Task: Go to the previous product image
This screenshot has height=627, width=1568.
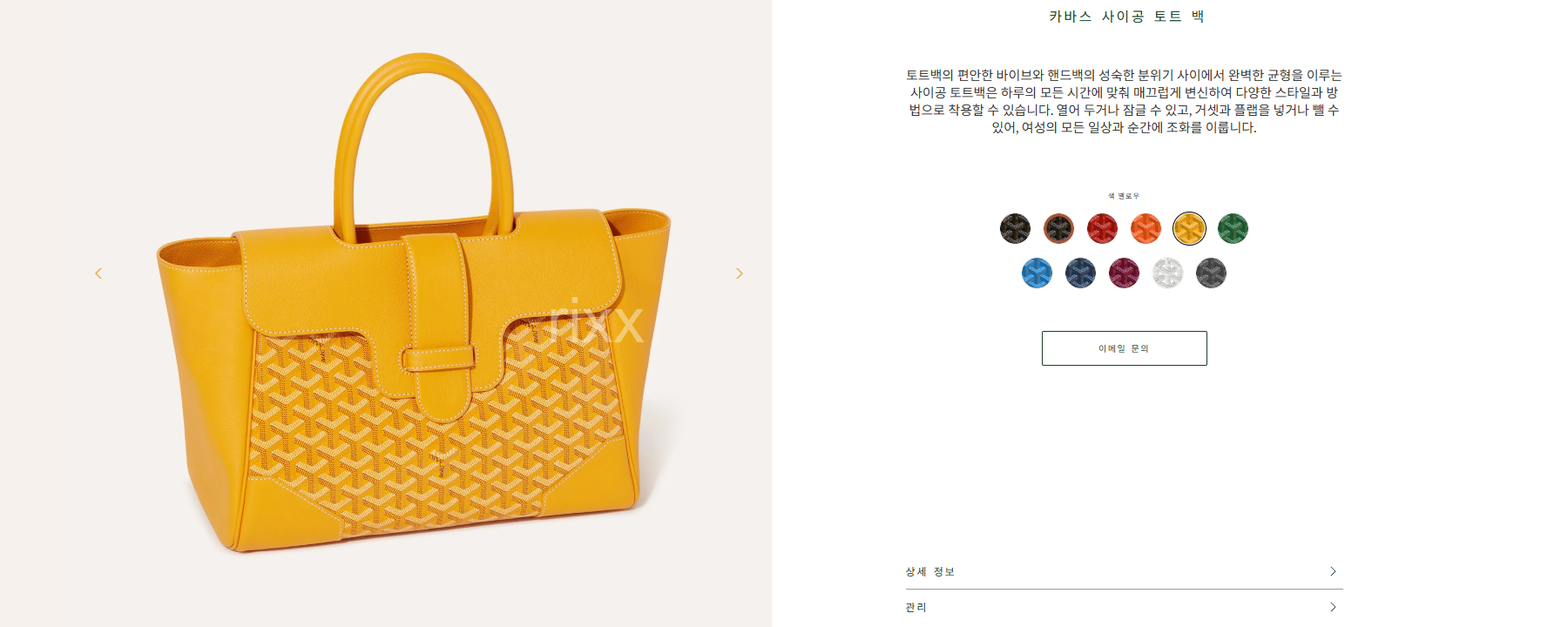Action: point(98,273)
